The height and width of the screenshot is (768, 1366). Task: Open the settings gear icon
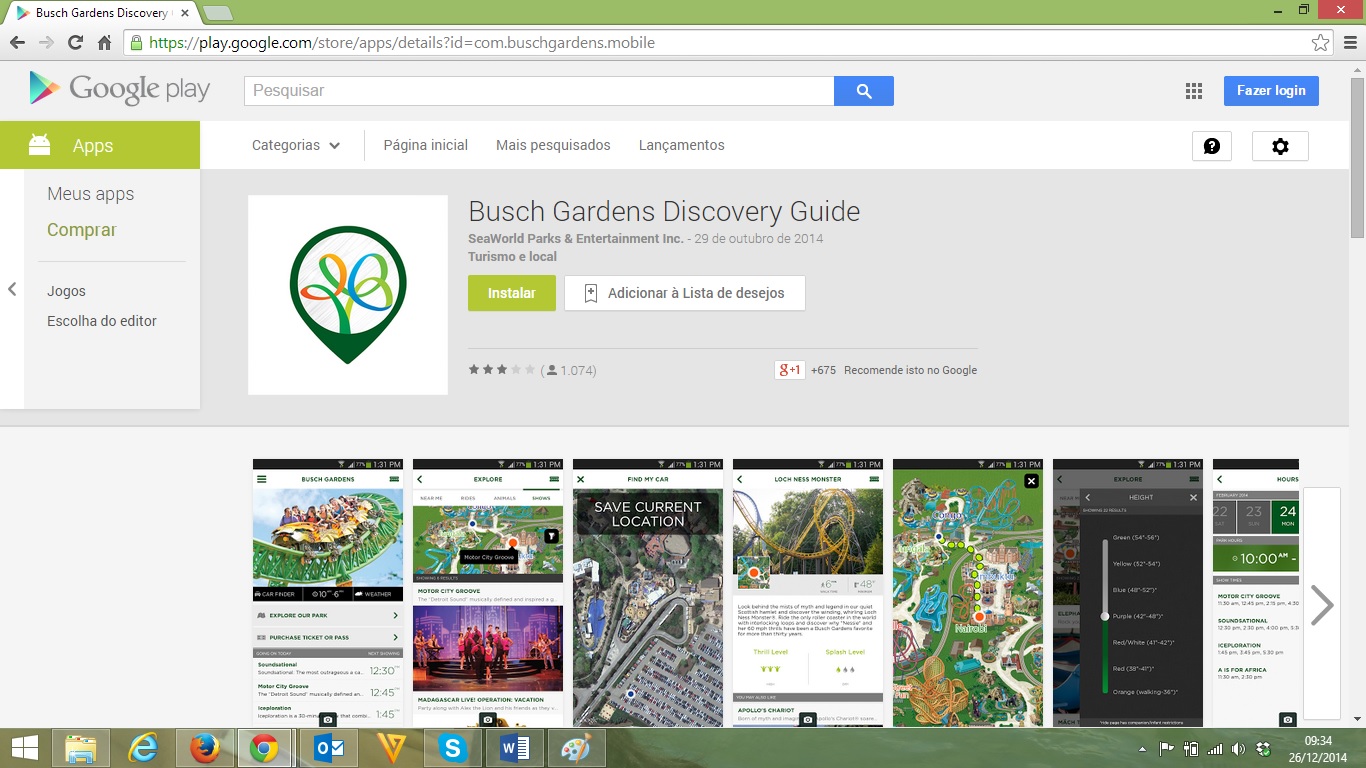tap(1280, 146)
